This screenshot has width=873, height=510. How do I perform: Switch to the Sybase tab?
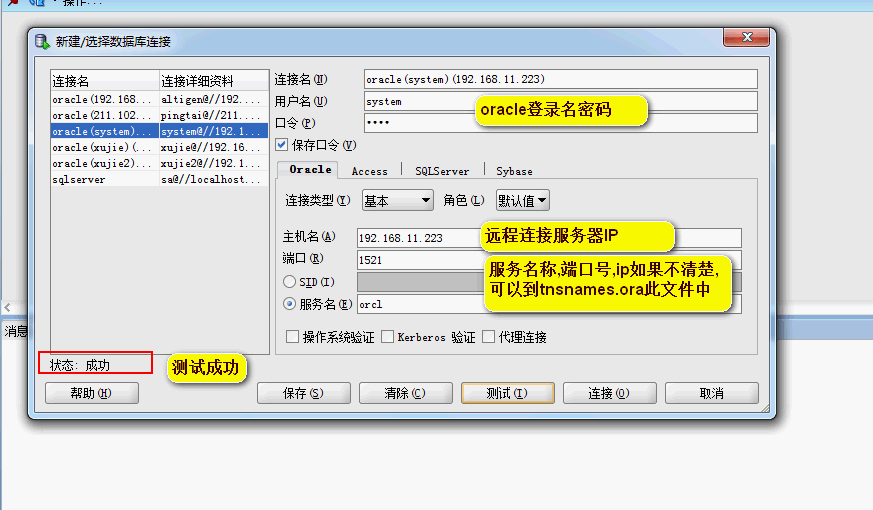(x=514, y=171)
